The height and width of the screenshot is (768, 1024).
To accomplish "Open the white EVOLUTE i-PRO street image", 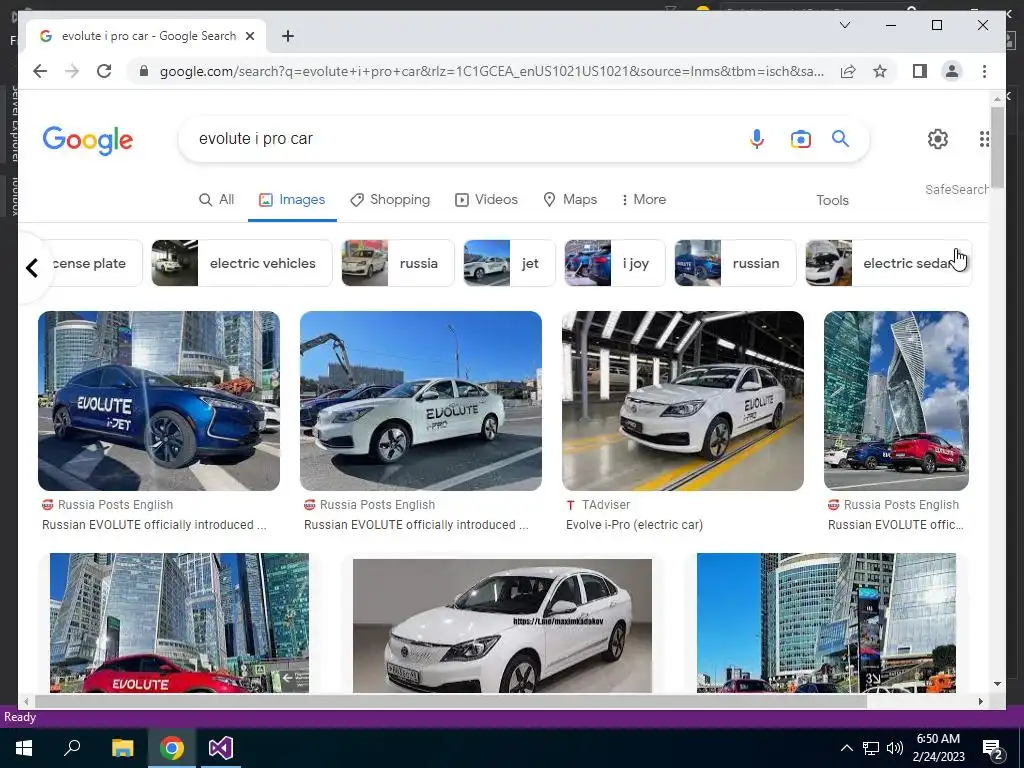I will tap(421, 401).
